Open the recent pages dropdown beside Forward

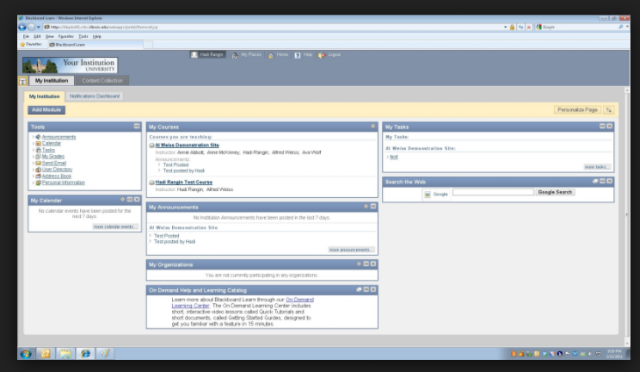coord(38,27)
